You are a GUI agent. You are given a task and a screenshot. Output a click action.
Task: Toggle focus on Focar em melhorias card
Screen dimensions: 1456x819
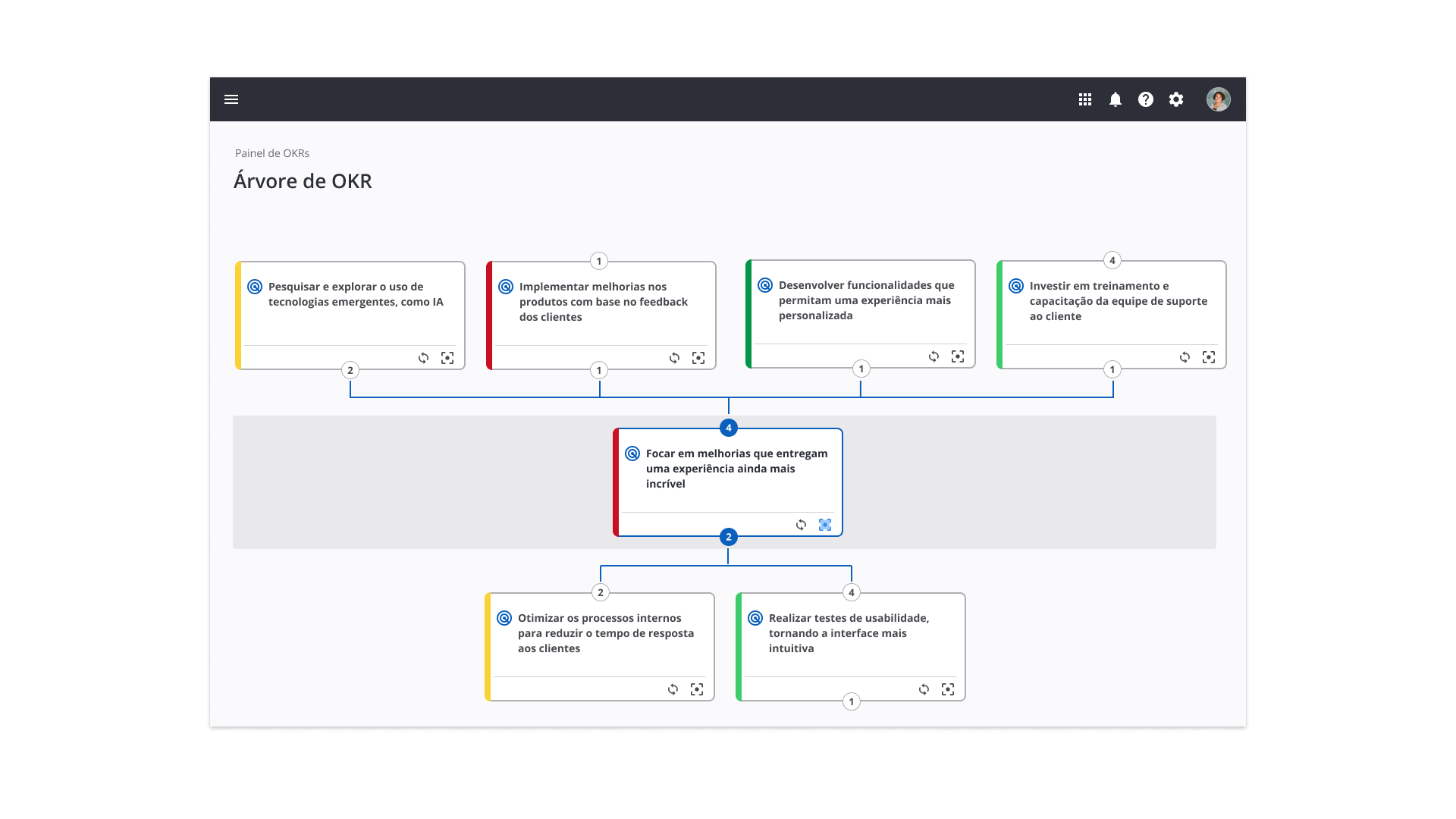pos(825,525)
